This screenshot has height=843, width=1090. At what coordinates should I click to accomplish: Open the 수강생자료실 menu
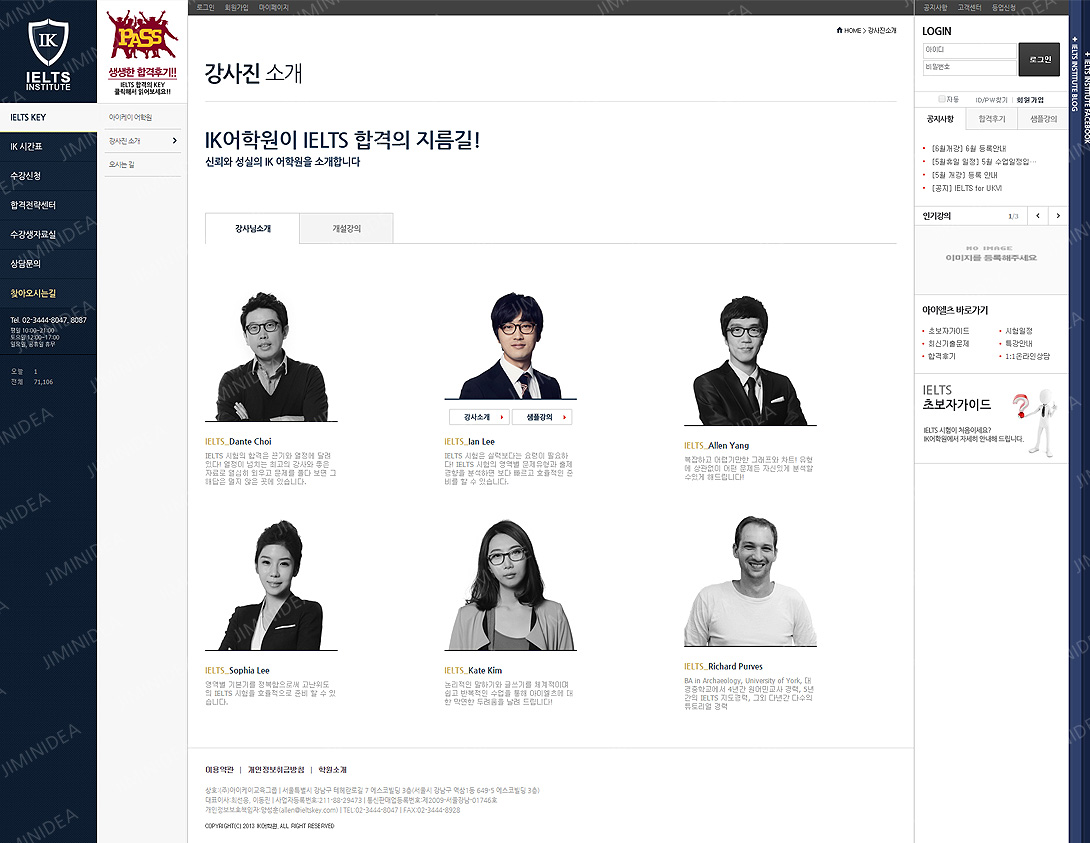[x=49, y=234]
